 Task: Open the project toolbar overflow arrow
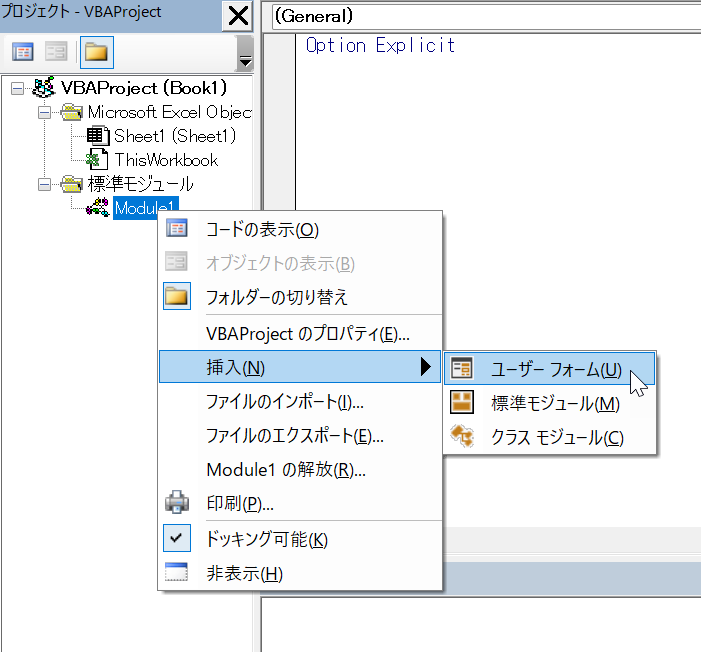coord(245,54)
